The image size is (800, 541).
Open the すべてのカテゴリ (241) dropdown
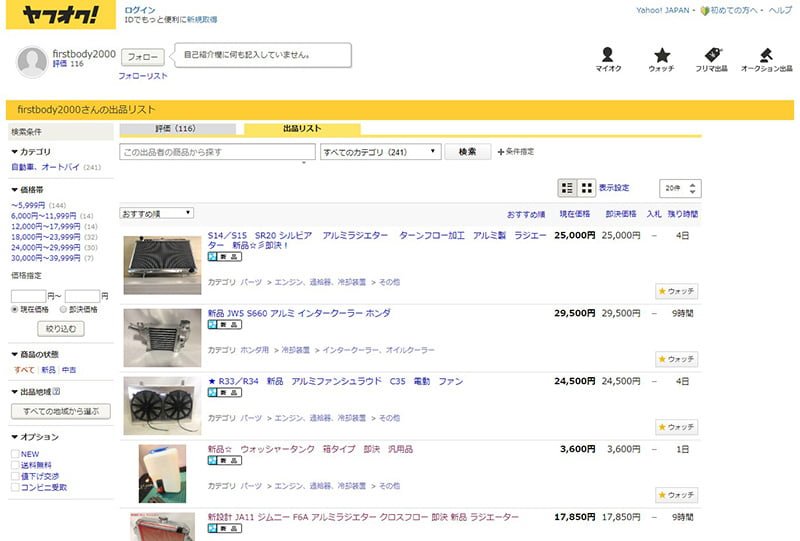tap(381, 152)
